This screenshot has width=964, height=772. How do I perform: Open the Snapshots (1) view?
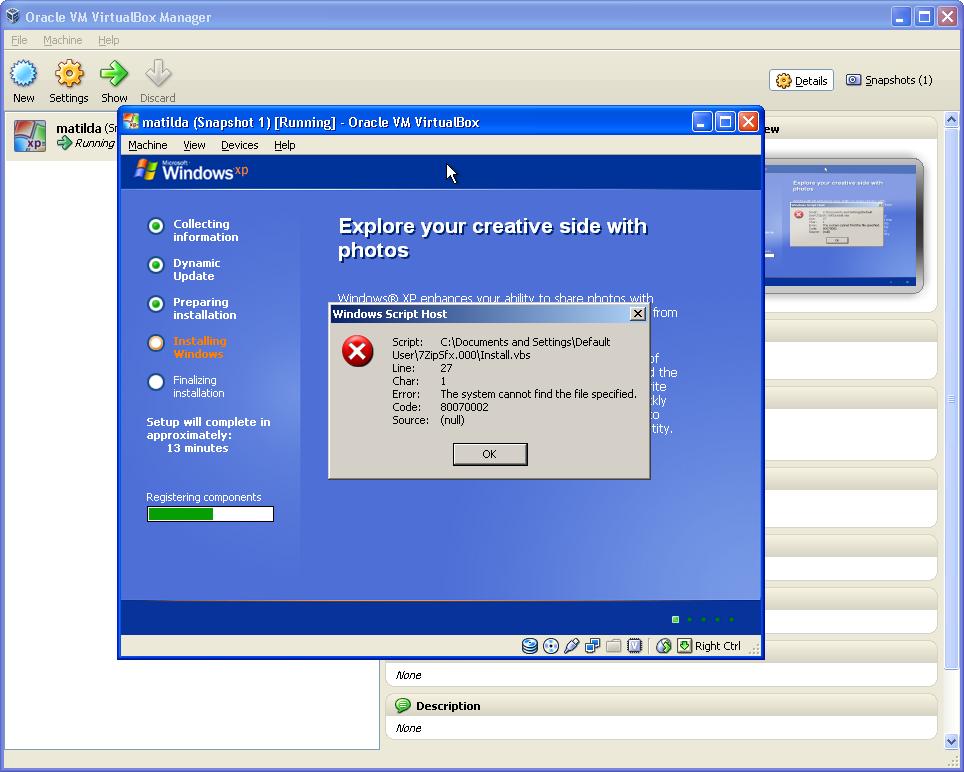(x=889, y=80)
